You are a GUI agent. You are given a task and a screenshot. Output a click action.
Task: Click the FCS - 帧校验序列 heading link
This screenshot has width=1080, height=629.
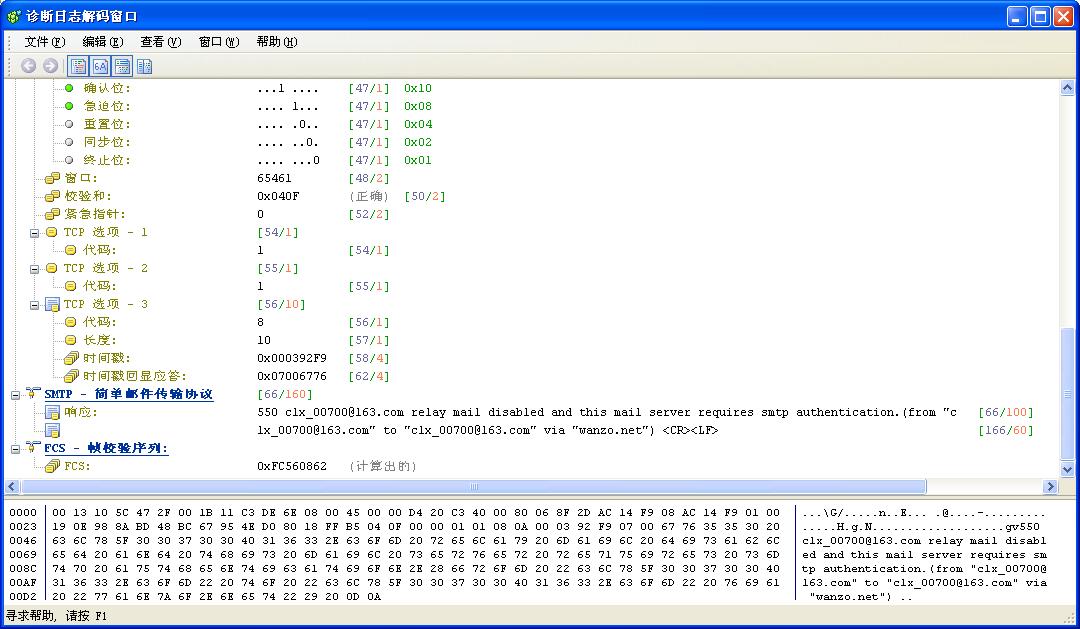[106, 448]
